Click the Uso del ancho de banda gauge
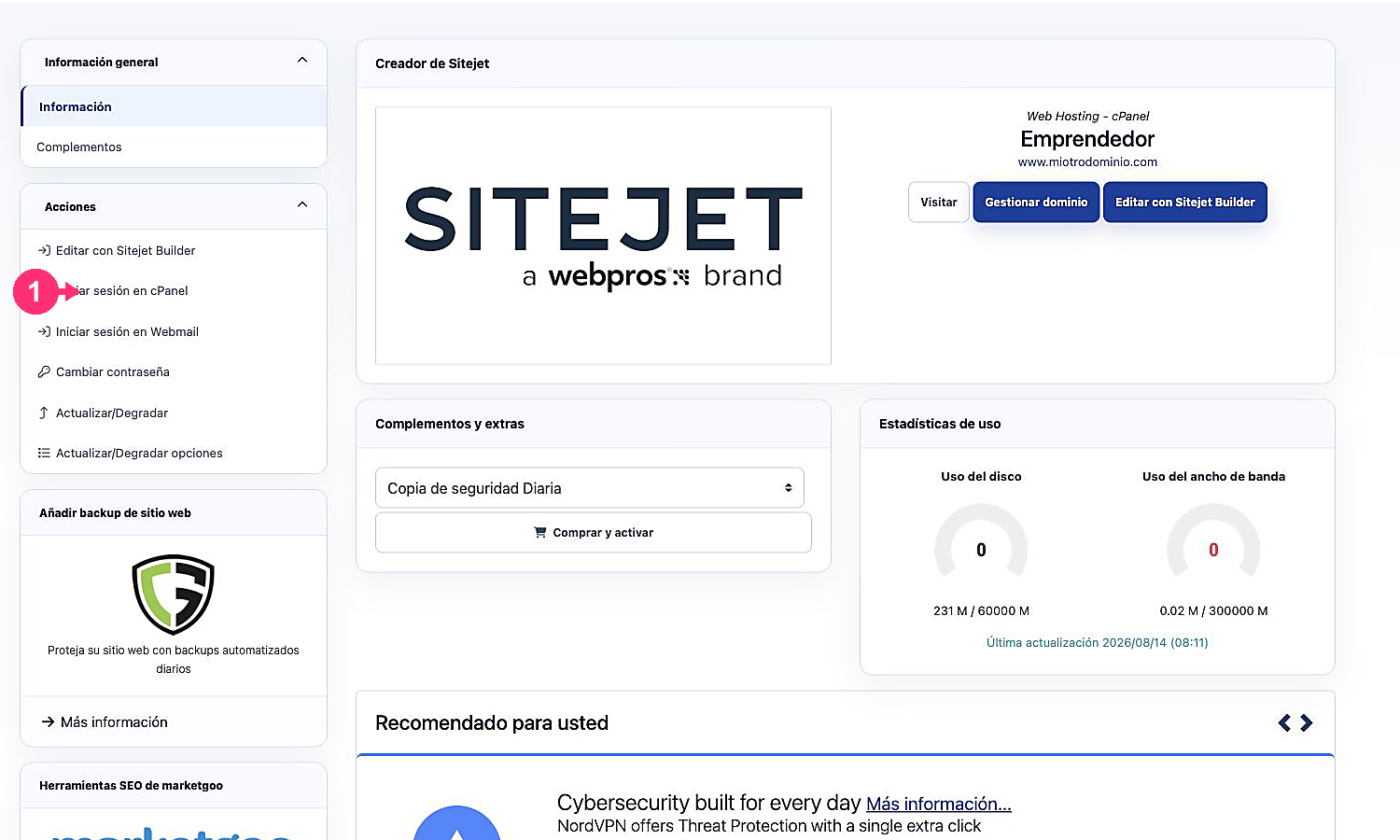The height and width of the screenshot is (840, 1400). pos(1213,545)
